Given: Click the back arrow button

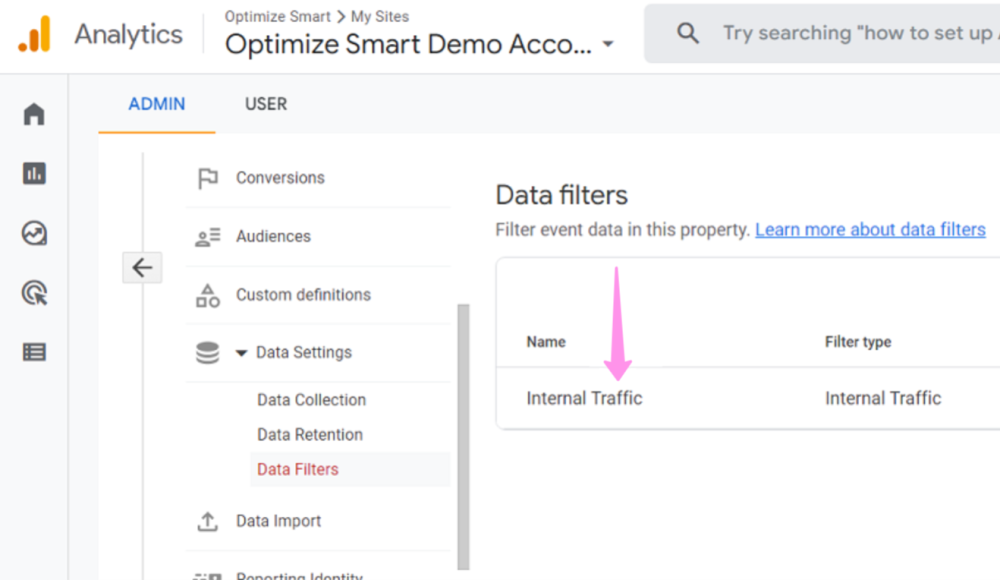Looking at the screenshot, I should pyautogui.click(x=142, y=267).
